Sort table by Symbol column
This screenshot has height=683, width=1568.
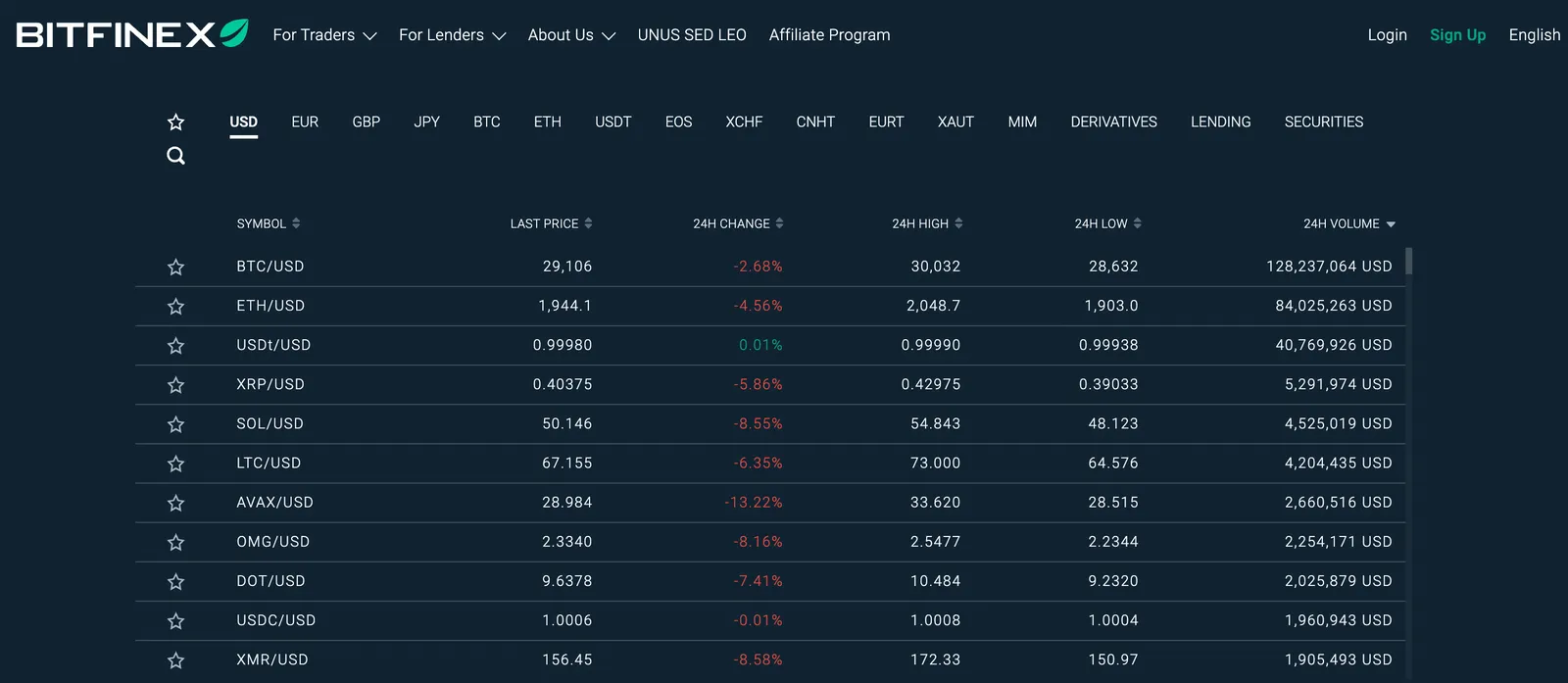coord(268,223)
